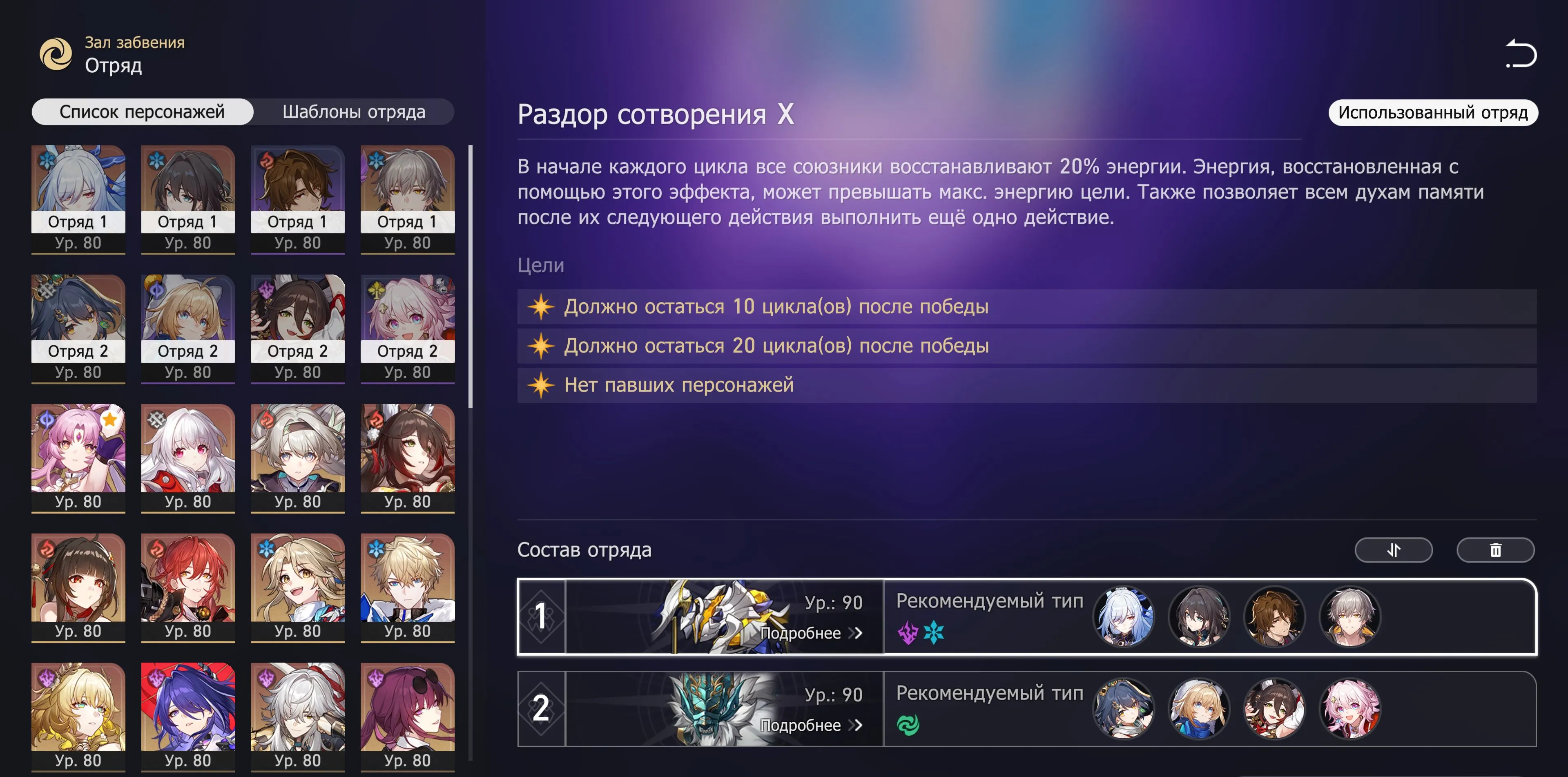
Task: Click the quantum element icon in team 1 row
Action: click(908, 633)
